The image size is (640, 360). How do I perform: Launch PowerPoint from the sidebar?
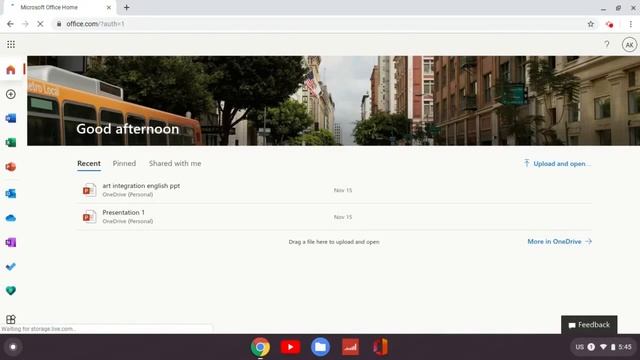click(x=11, y=167)
